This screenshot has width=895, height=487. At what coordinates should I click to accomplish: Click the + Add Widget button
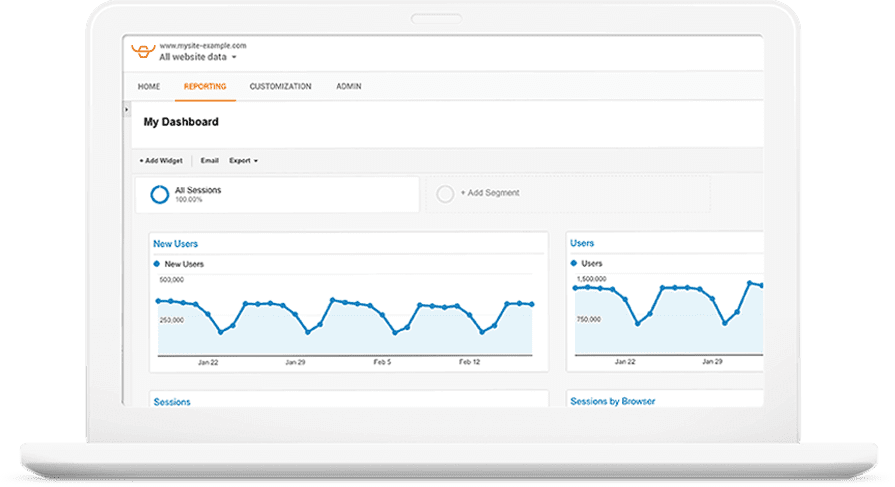(x=161, y=160)
